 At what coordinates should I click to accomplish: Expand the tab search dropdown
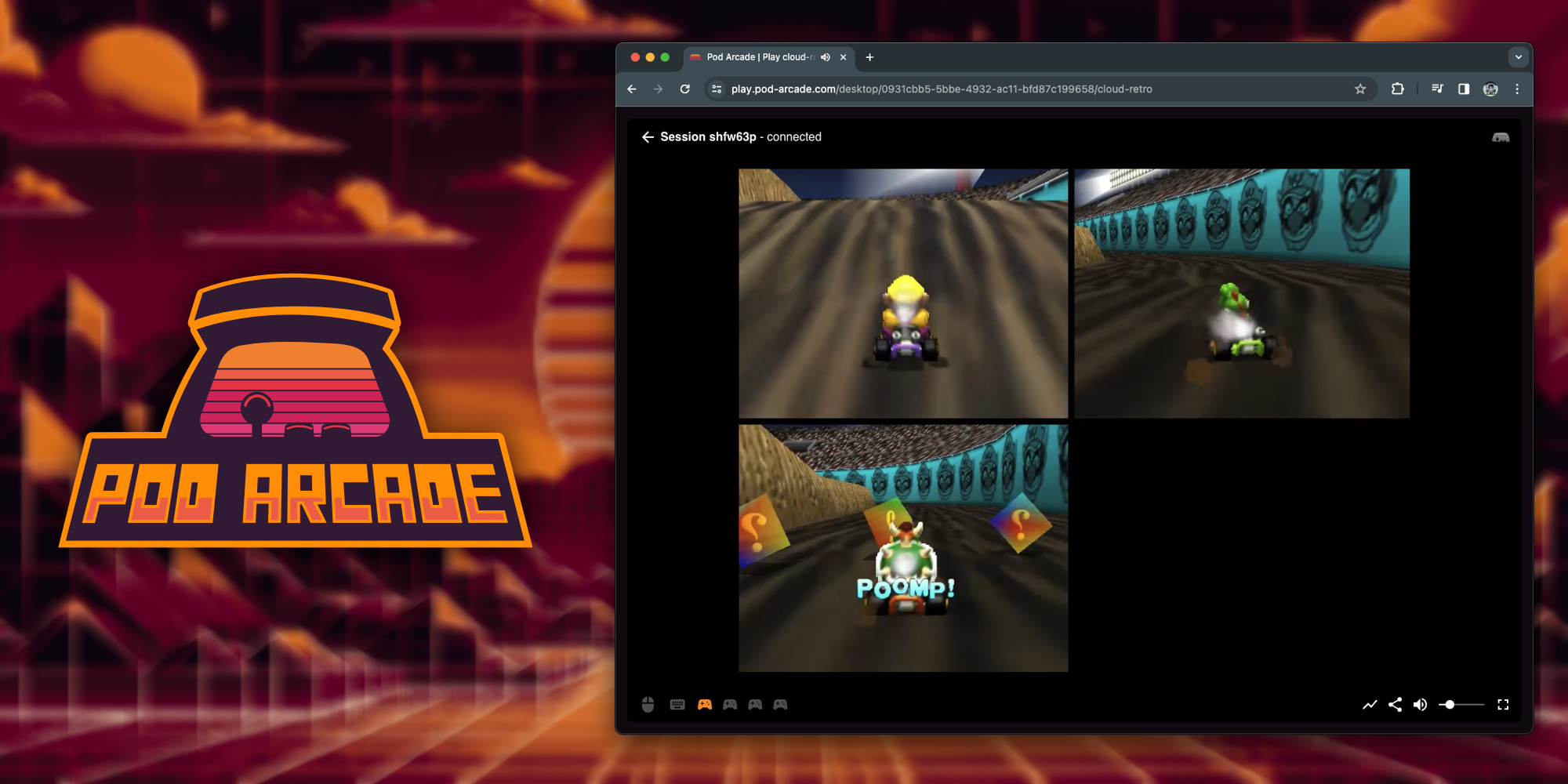1519,57
